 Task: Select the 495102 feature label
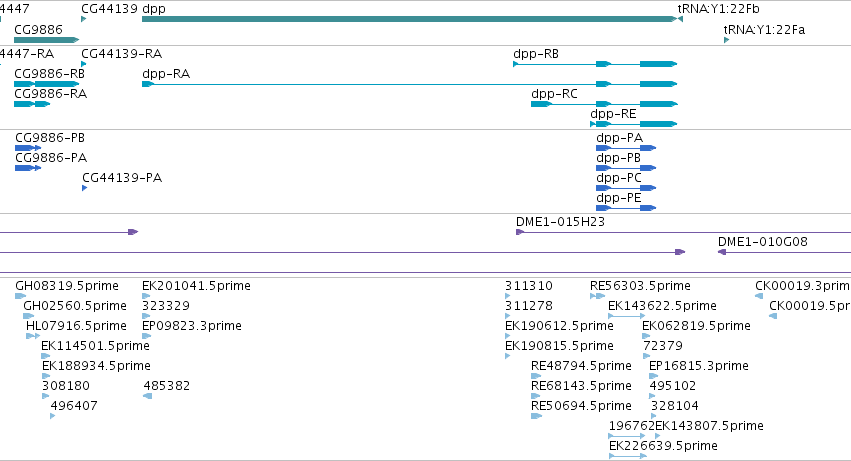pyautogui.click(x=673, y=387)
